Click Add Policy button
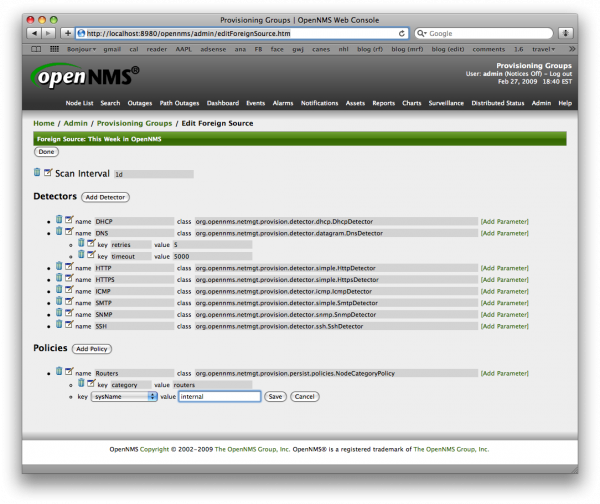This screenshot has width=600, height=504. click(92, 349)
